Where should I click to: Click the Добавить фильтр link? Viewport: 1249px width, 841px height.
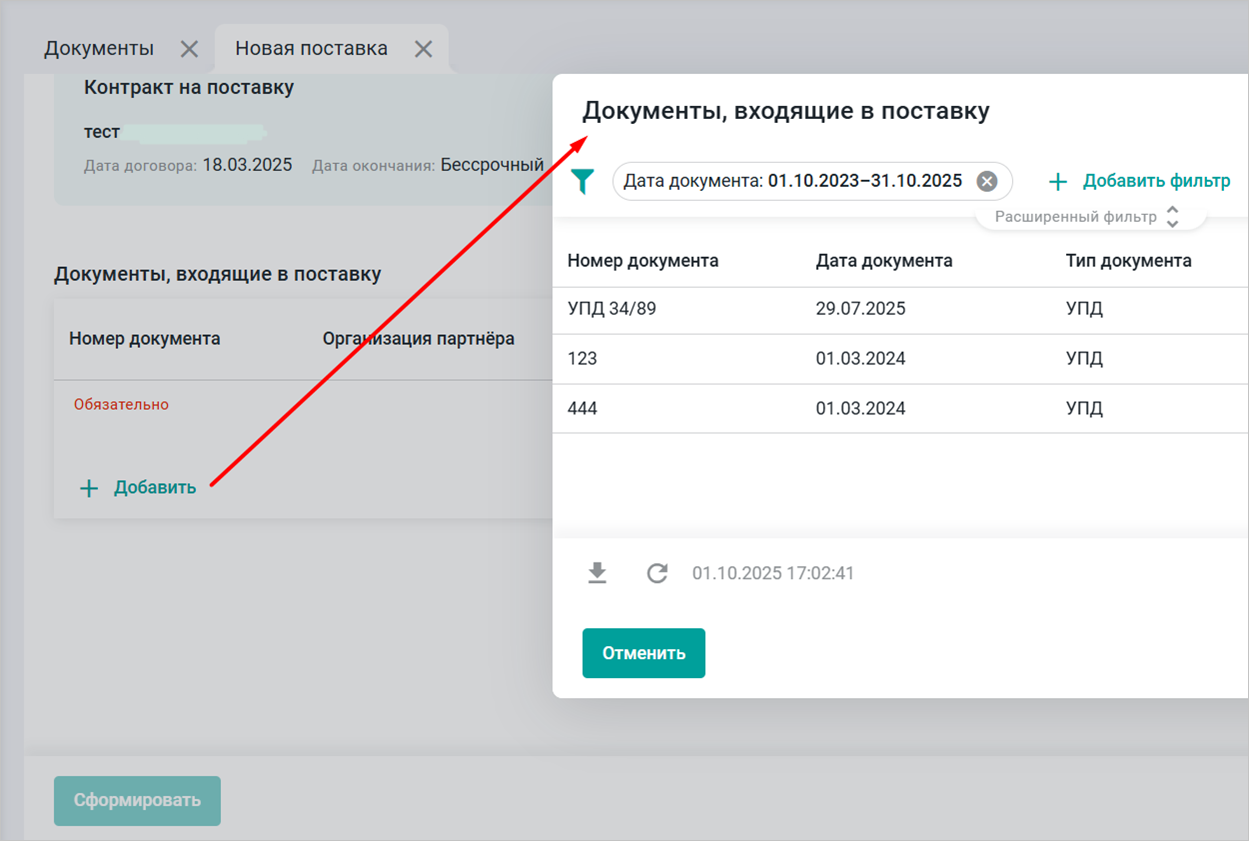tap(1156, 181)
